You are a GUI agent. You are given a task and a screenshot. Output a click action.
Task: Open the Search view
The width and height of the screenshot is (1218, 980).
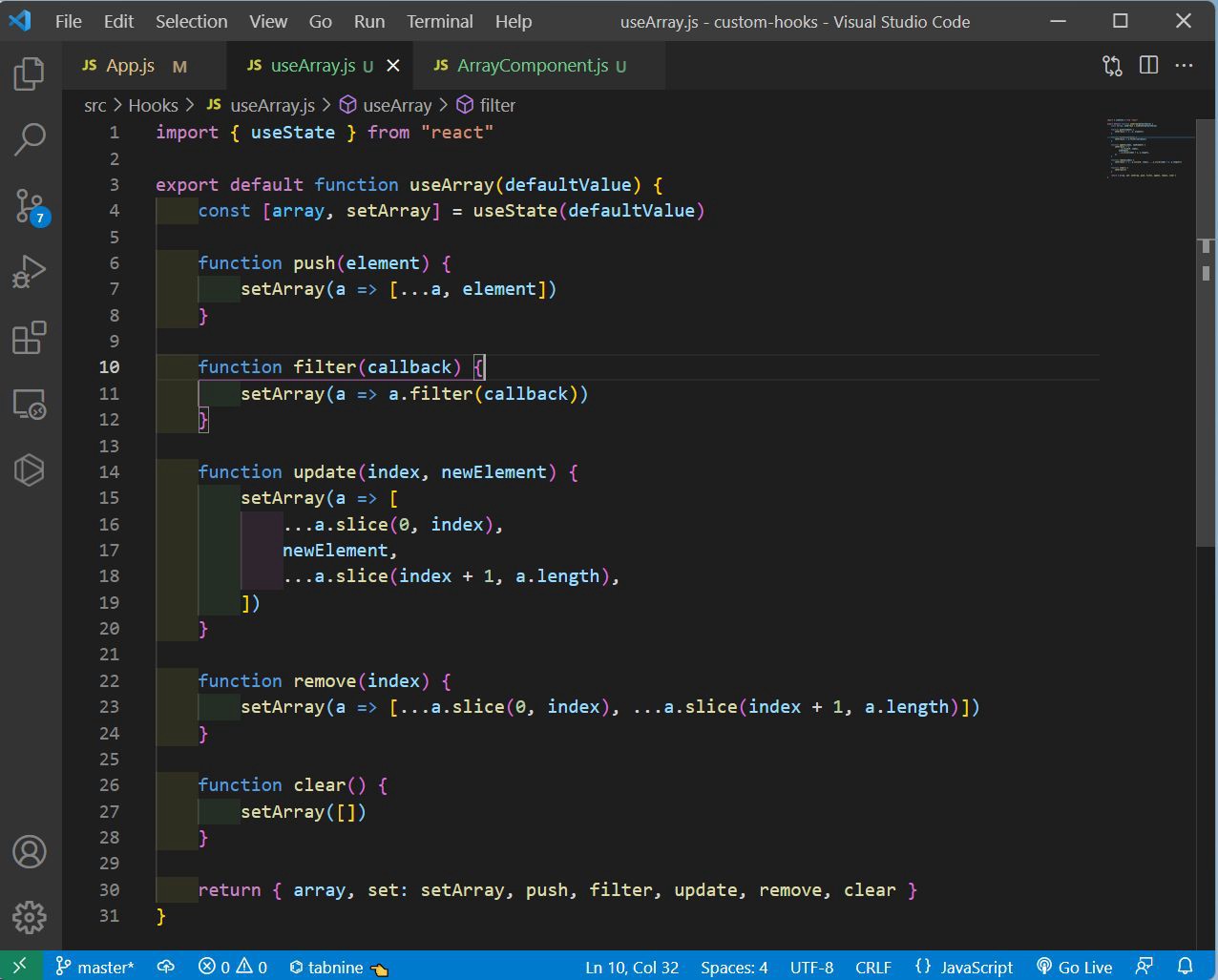[x=30, y=139]
